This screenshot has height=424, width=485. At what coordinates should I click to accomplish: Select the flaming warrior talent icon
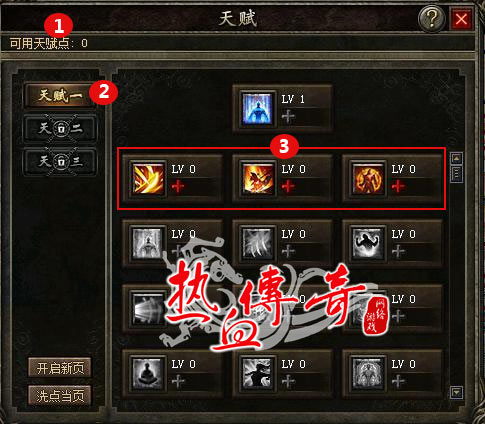(x=257, y=179)
